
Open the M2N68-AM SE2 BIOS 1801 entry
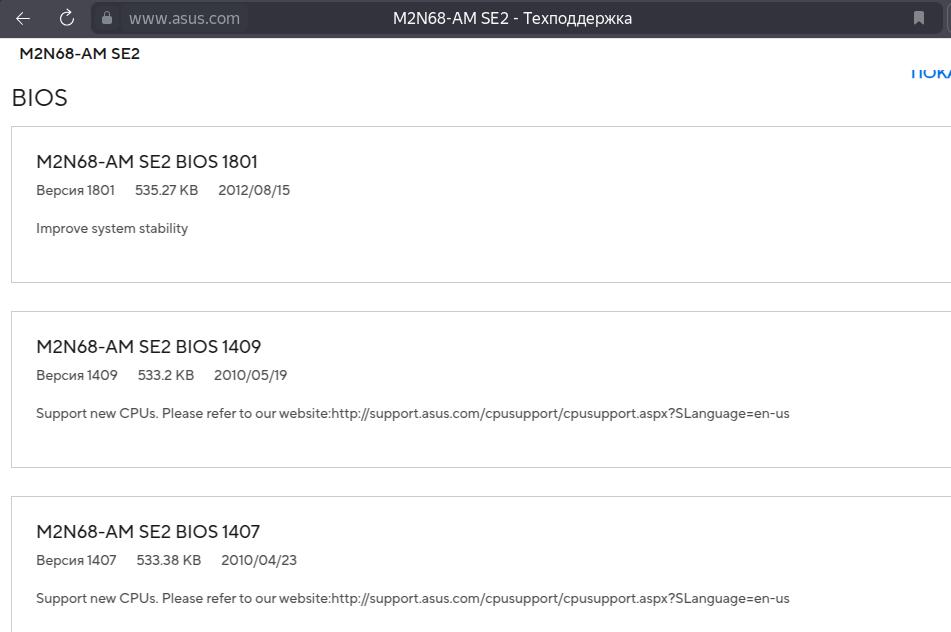coord(147,162)
